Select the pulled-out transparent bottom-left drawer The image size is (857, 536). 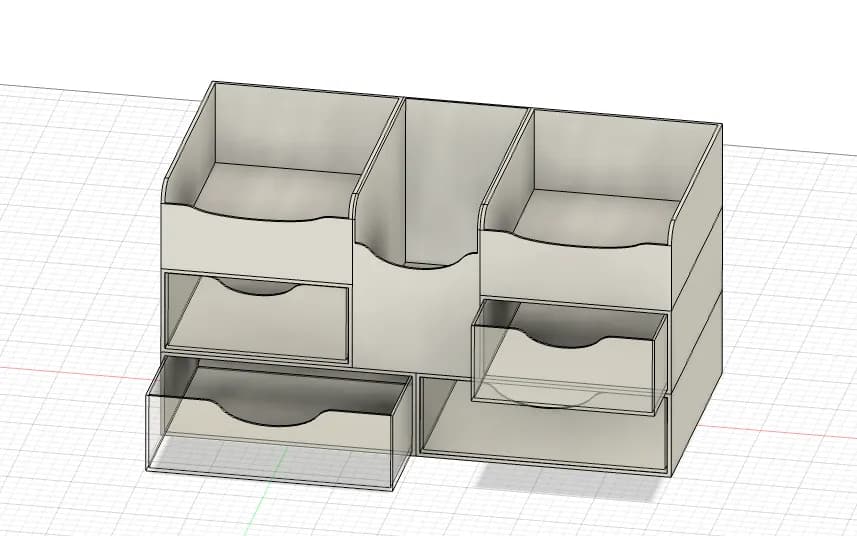coord(279,422)
